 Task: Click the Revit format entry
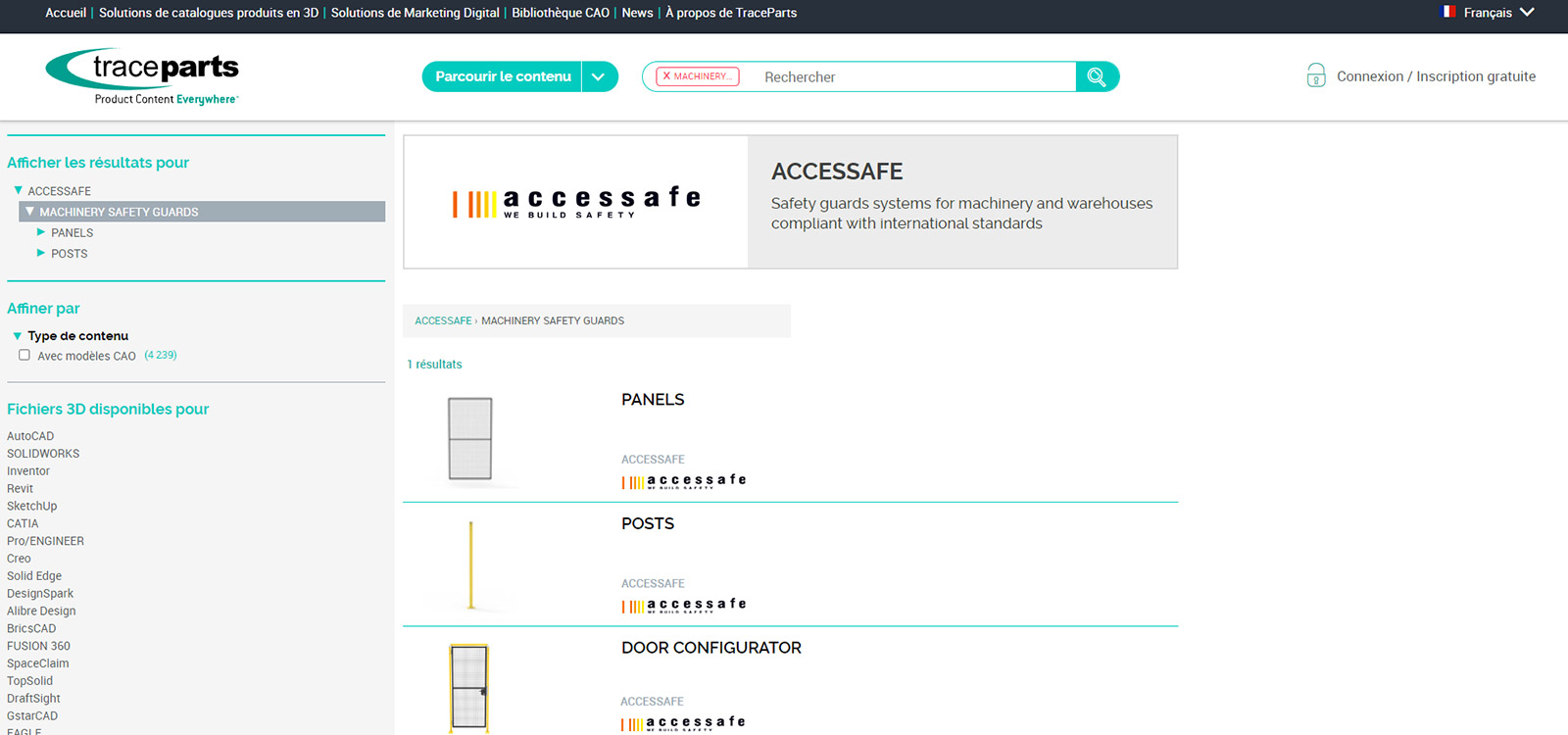20,489
